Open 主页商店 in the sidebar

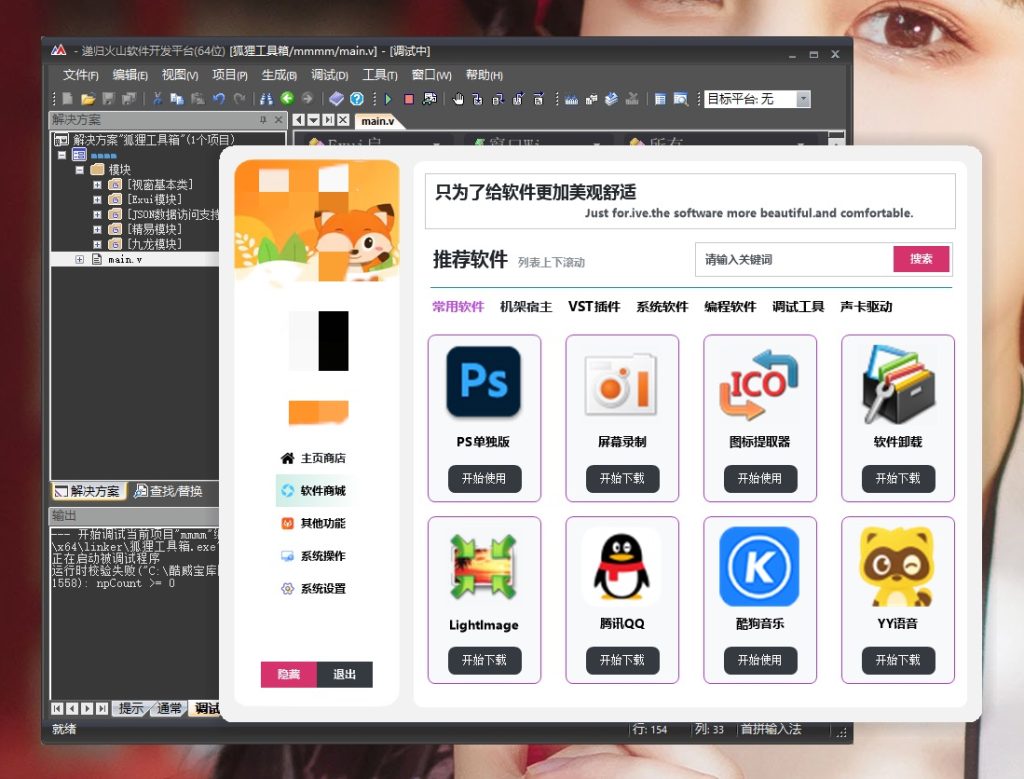[313, 458]
